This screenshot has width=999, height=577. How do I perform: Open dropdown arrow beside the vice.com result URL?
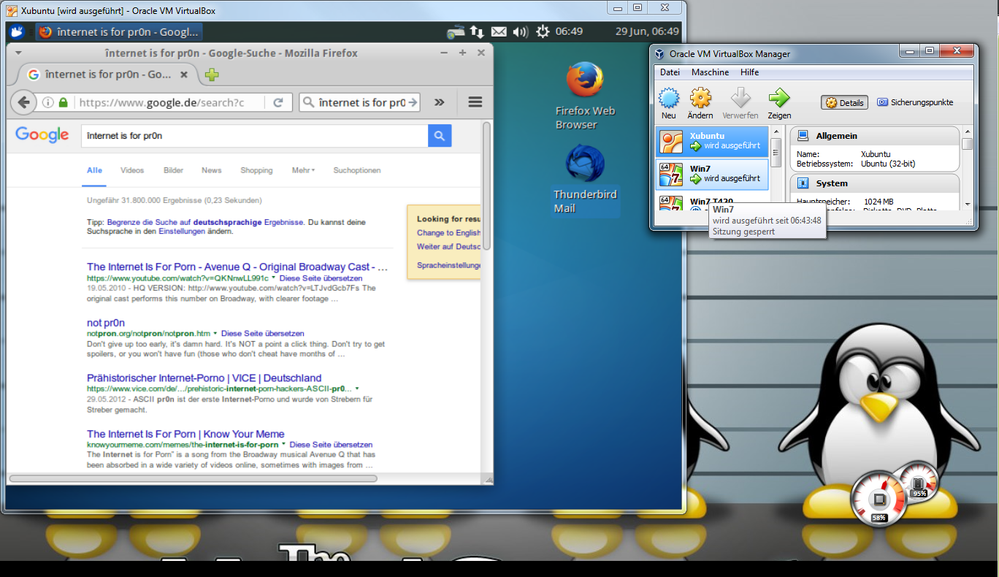pos(357,388)
